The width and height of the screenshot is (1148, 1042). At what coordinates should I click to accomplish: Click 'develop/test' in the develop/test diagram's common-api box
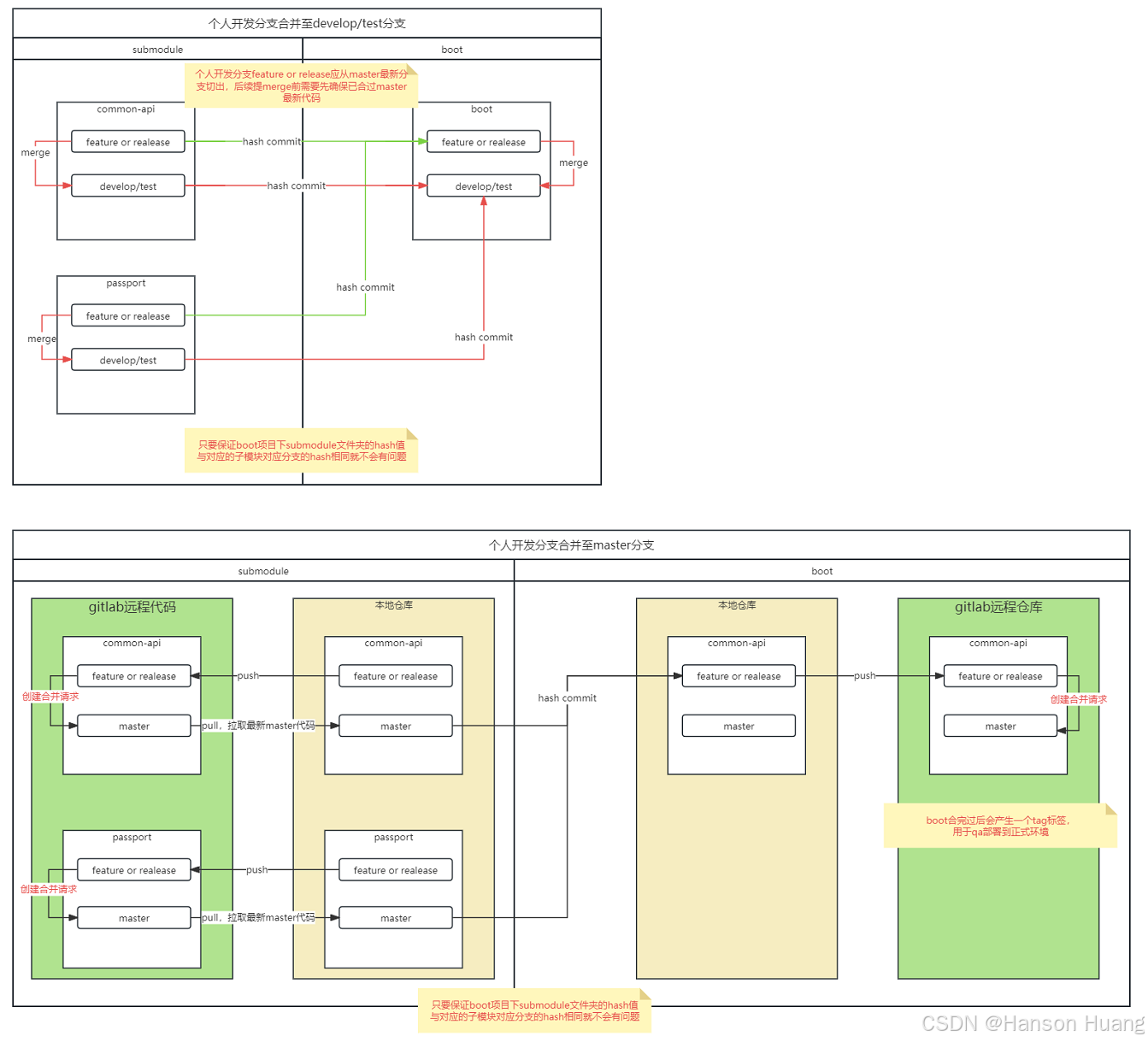coord(128,186)
